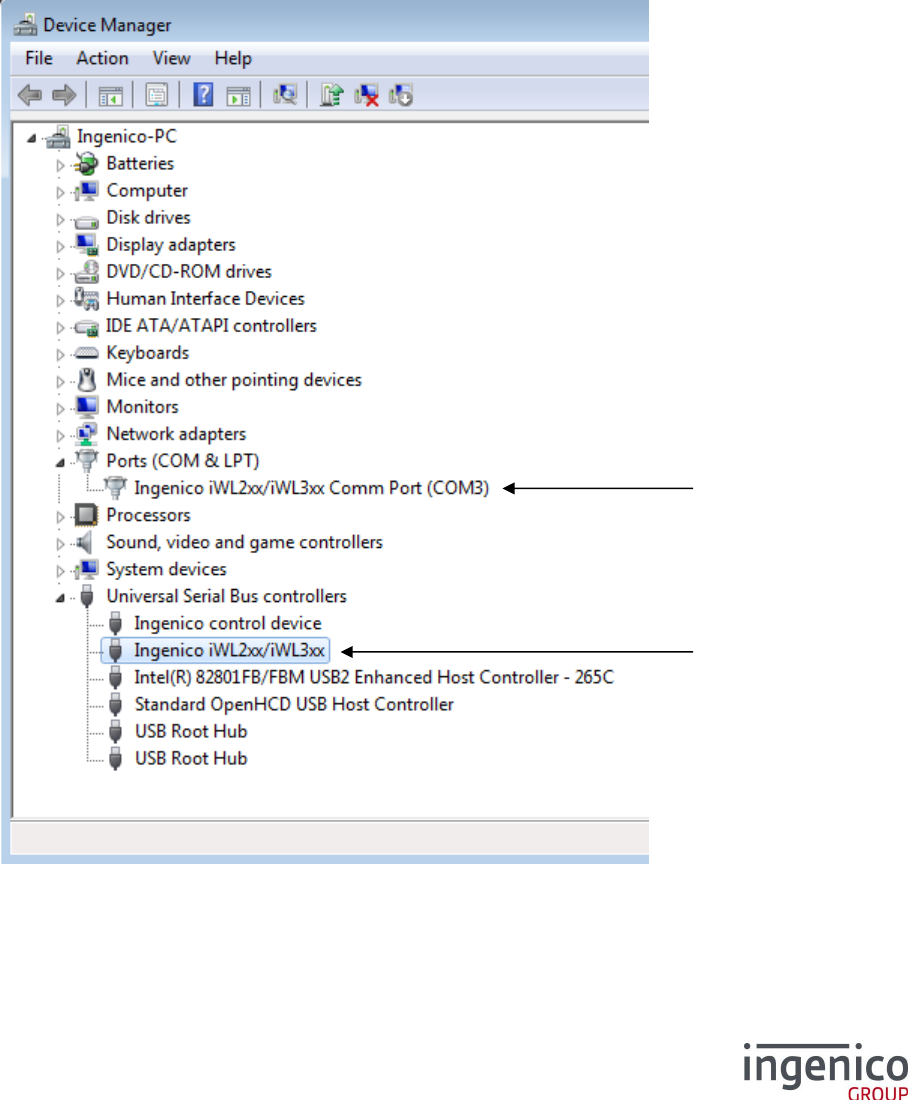Open the File menu
This screenshot has height=1100, width=908.
[39, 58]
